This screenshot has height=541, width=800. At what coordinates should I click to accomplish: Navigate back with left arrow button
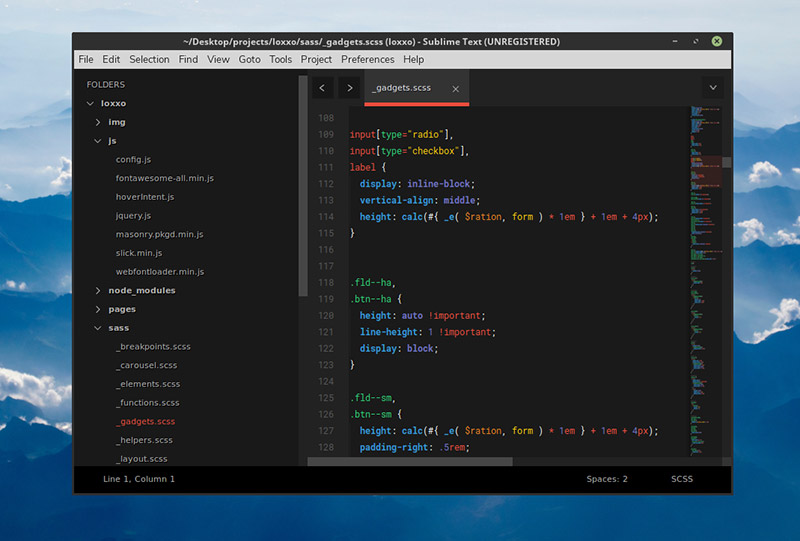322,88
